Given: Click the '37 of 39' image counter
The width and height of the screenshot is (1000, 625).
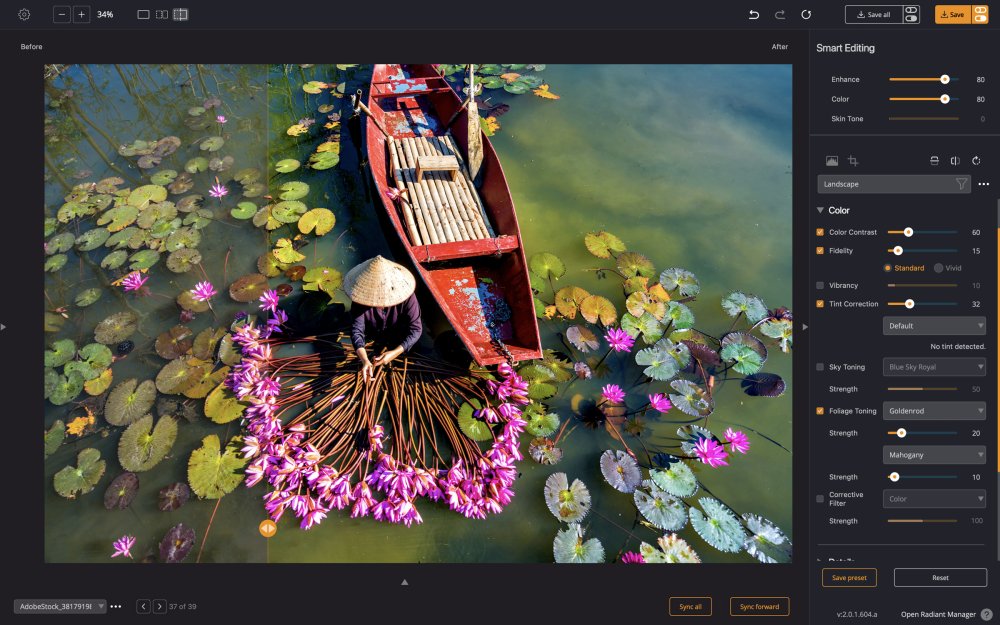Looking at the screenshot, I should (x=182, y=607).
